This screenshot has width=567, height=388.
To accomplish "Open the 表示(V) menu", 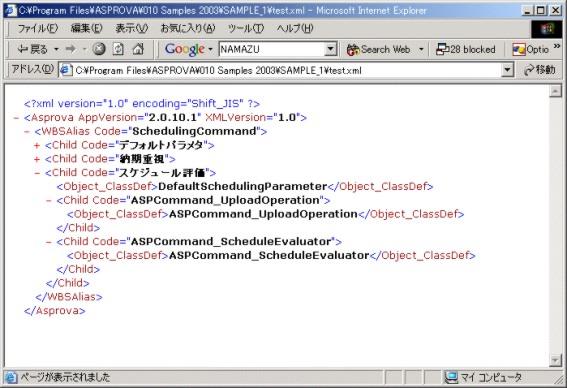I will point(132,28).
